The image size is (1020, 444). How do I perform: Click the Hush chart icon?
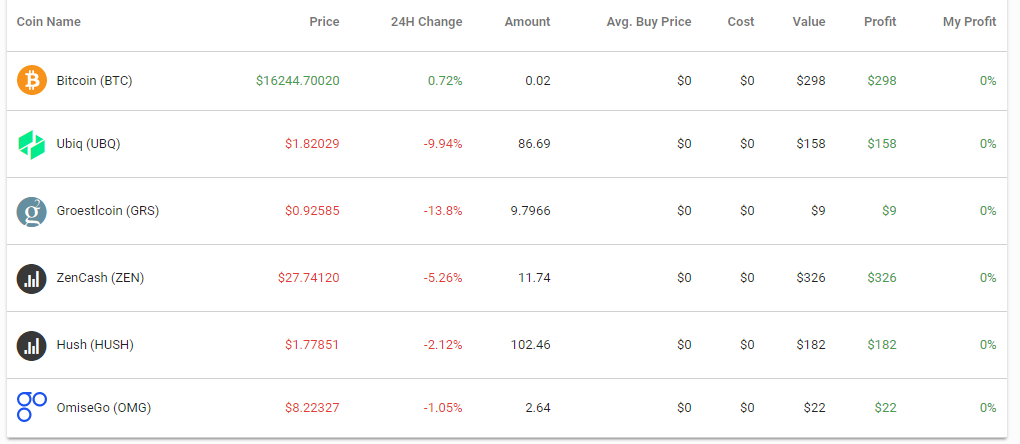click(x=32, y=345)
